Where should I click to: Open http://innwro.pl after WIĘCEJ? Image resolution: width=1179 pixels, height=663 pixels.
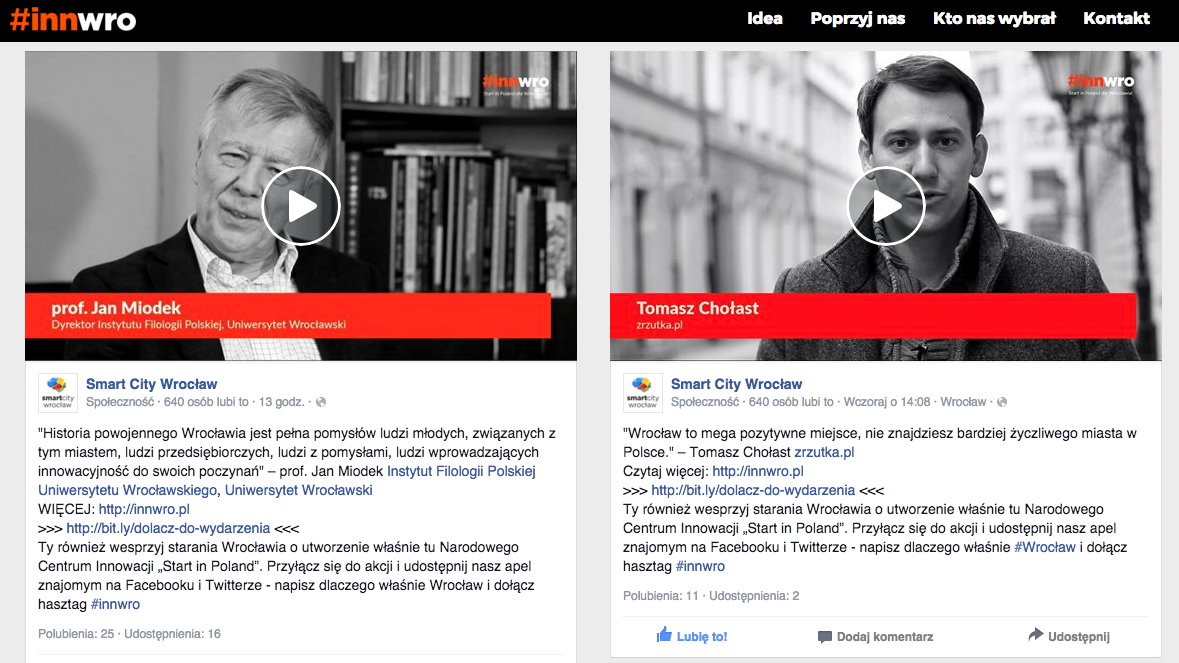click(x=144, y=509)
